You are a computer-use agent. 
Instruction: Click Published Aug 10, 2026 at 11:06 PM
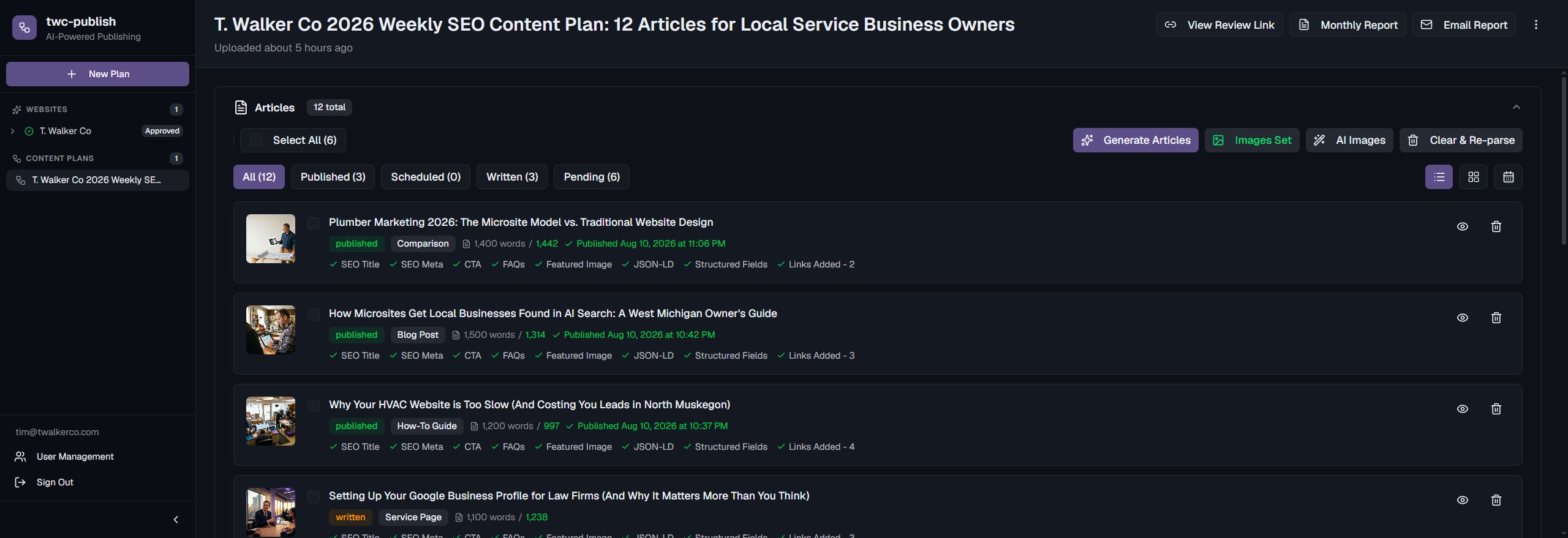[x=650, y=244]
